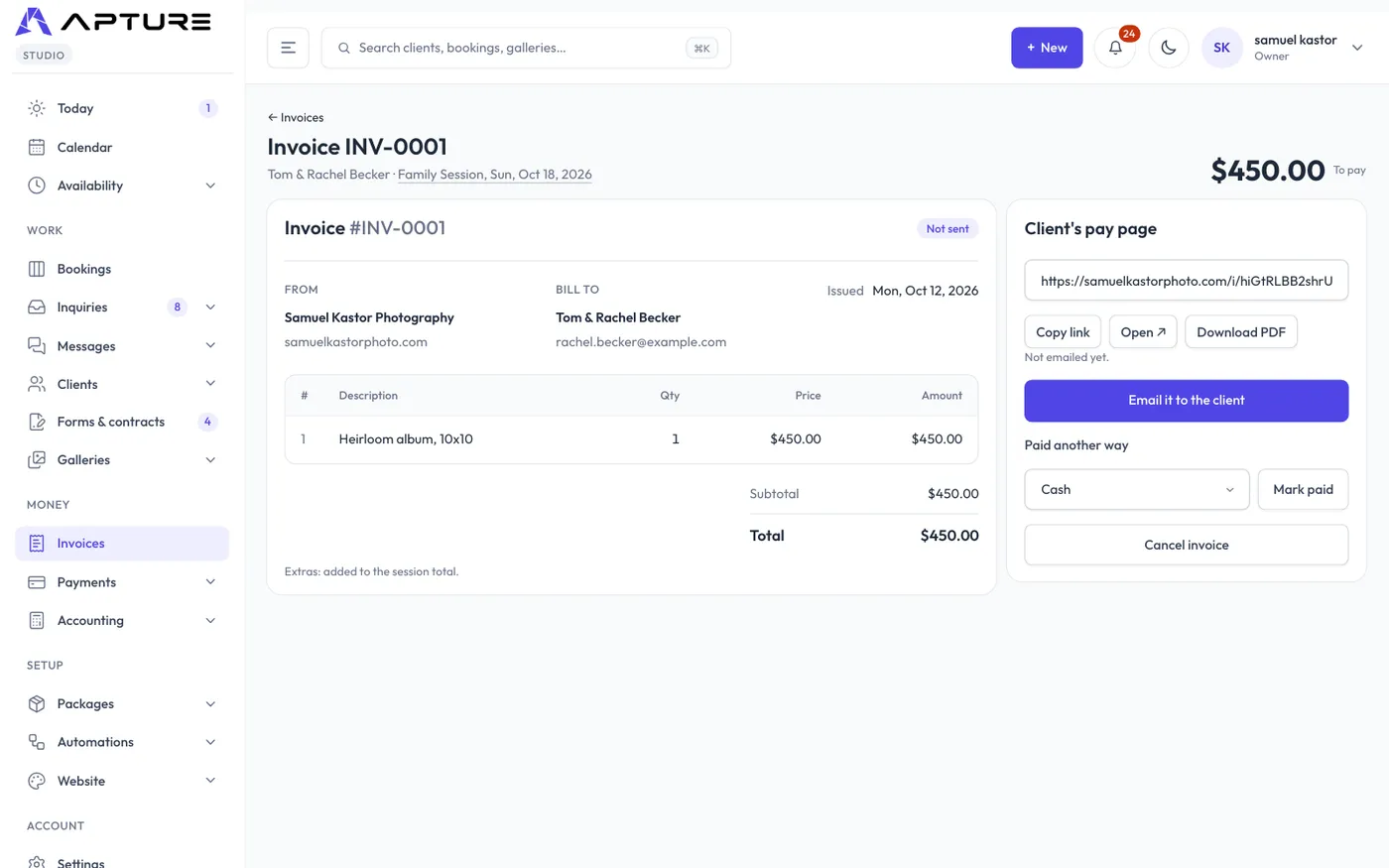Click the + New button
The width and height of the screenshot is (1389, 868).
tap(1047, 48)
